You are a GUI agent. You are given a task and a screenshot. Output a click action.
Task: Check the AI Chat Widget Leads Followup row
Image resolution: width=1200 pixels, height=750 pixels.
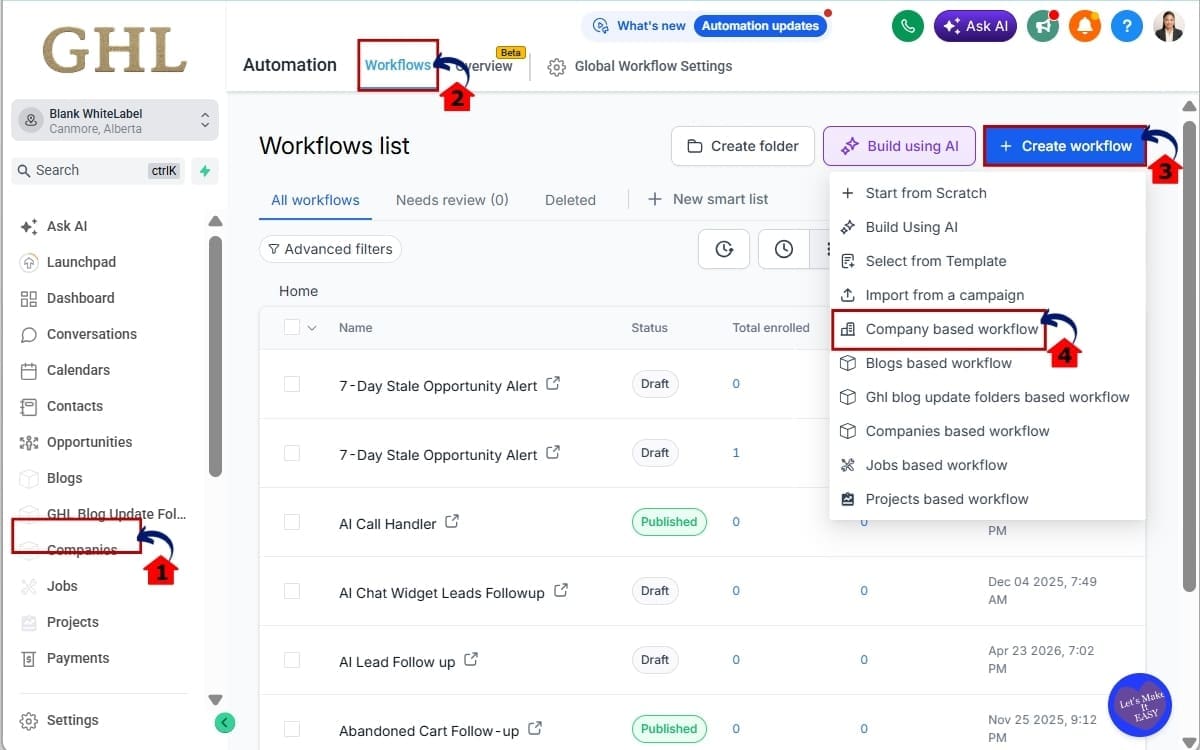click(x=292, y=591)
